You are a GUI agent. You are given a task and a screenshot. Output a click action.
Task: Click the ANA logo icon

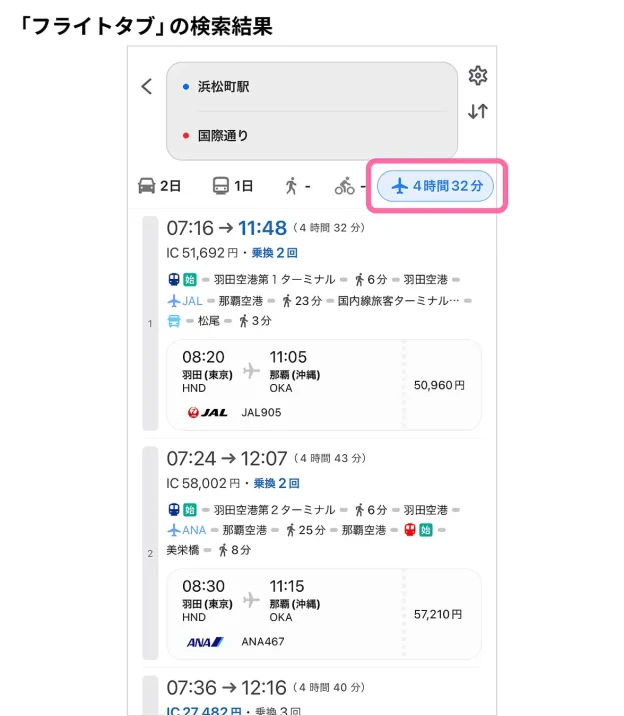(x=206, y=642)
